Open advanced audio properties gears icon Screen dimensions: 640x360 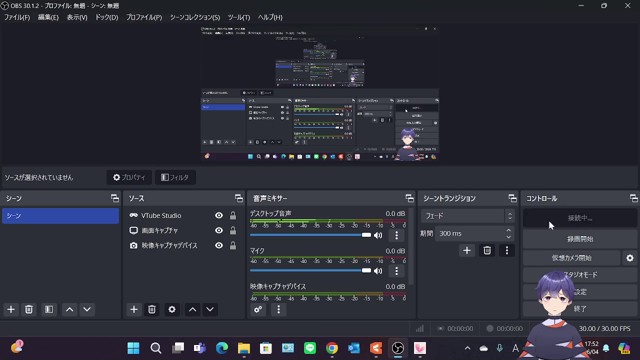(258, 309)
